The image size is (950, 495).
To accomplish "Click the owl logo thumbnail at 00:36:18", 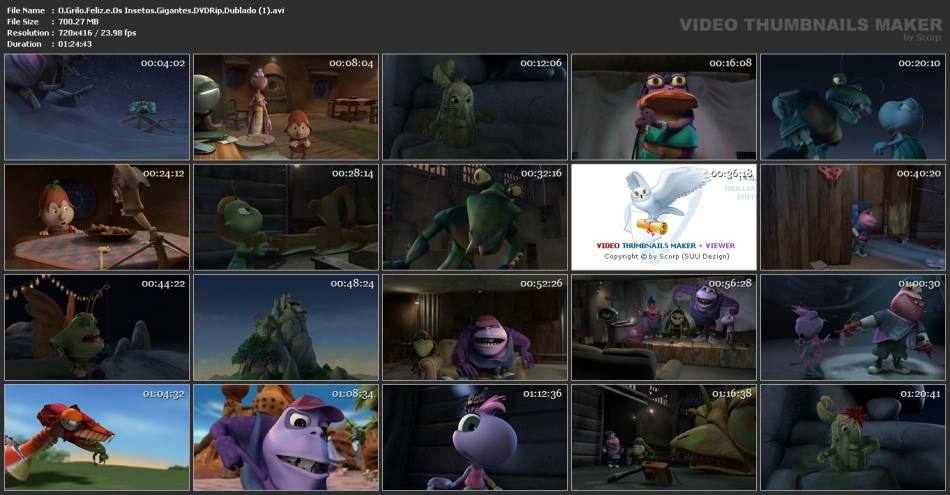I will click(x=664, y=217).
